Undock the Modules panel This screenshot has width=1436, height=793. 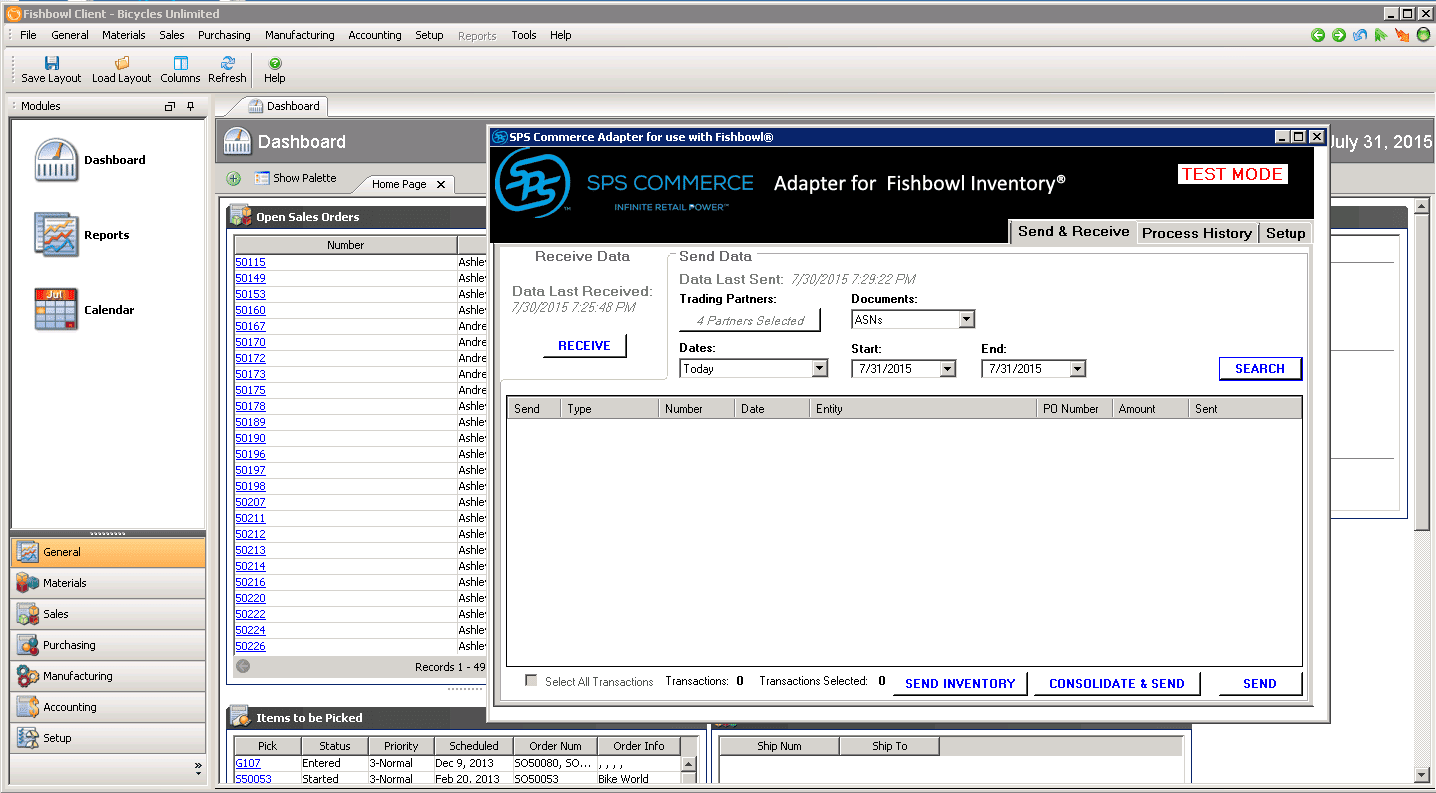tap(170, 106)
